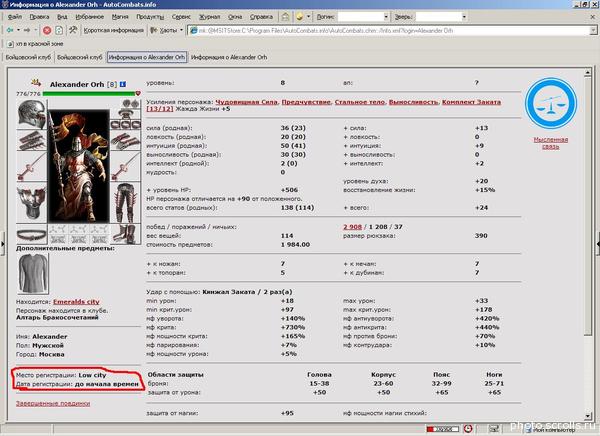Expand the forward button history dropdown
The width and height of the screenshot is (600, 436).
pos(36,30)
